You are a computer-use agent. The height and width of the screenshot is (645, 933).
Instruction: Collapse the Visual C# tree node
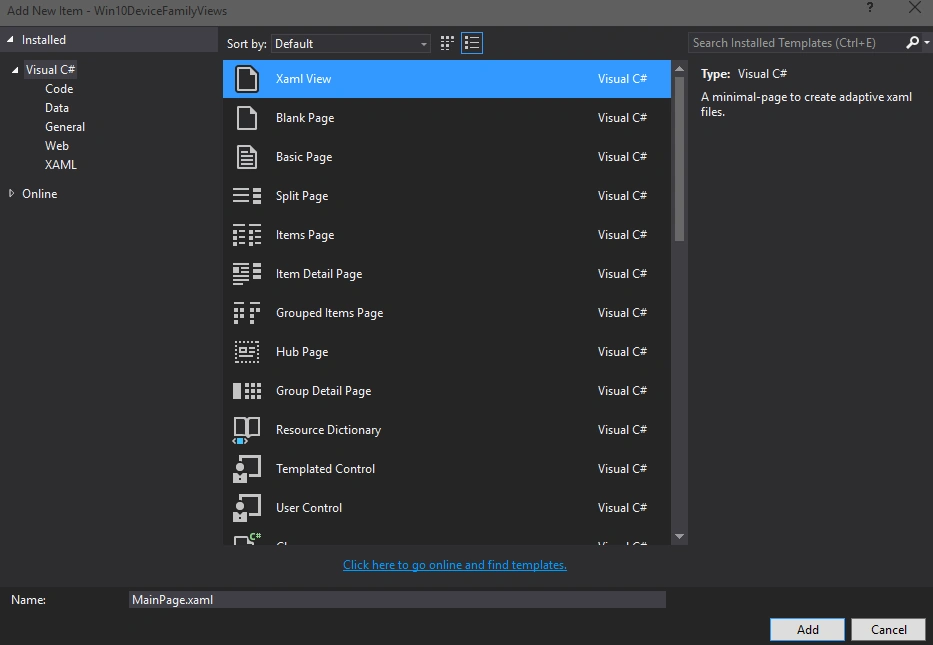(x=15, y=70)
